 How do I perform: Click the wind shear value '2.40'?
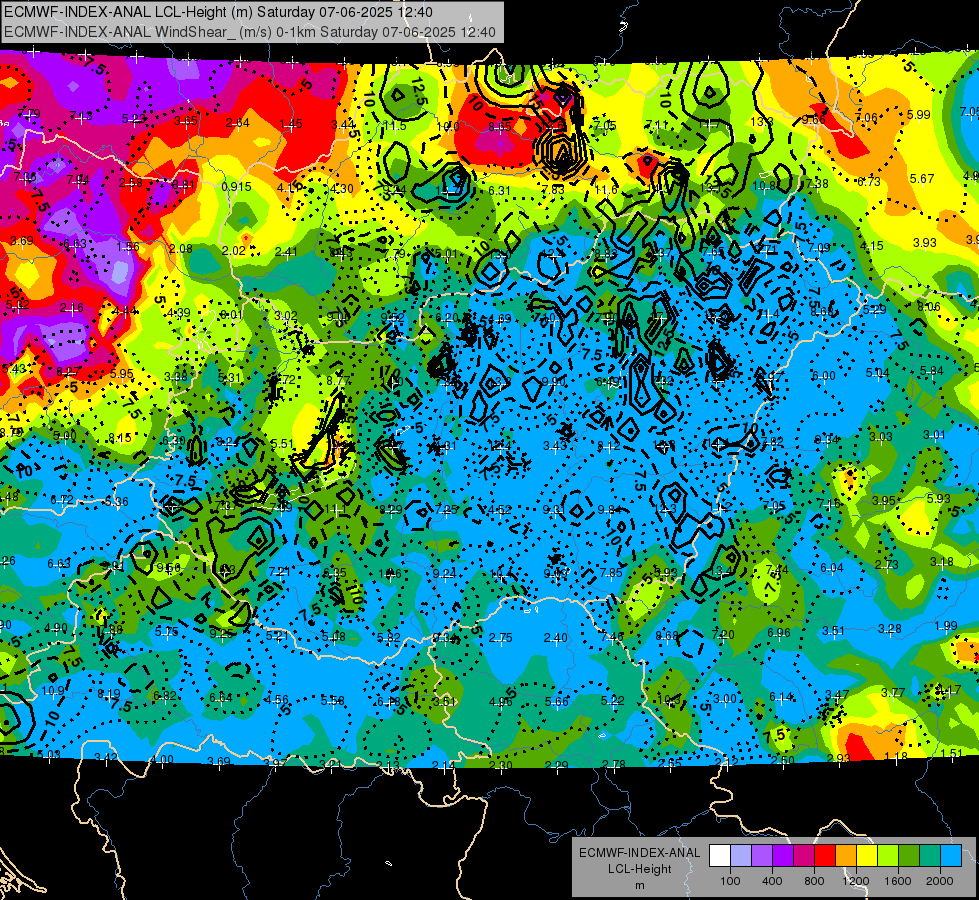[555, 638]
